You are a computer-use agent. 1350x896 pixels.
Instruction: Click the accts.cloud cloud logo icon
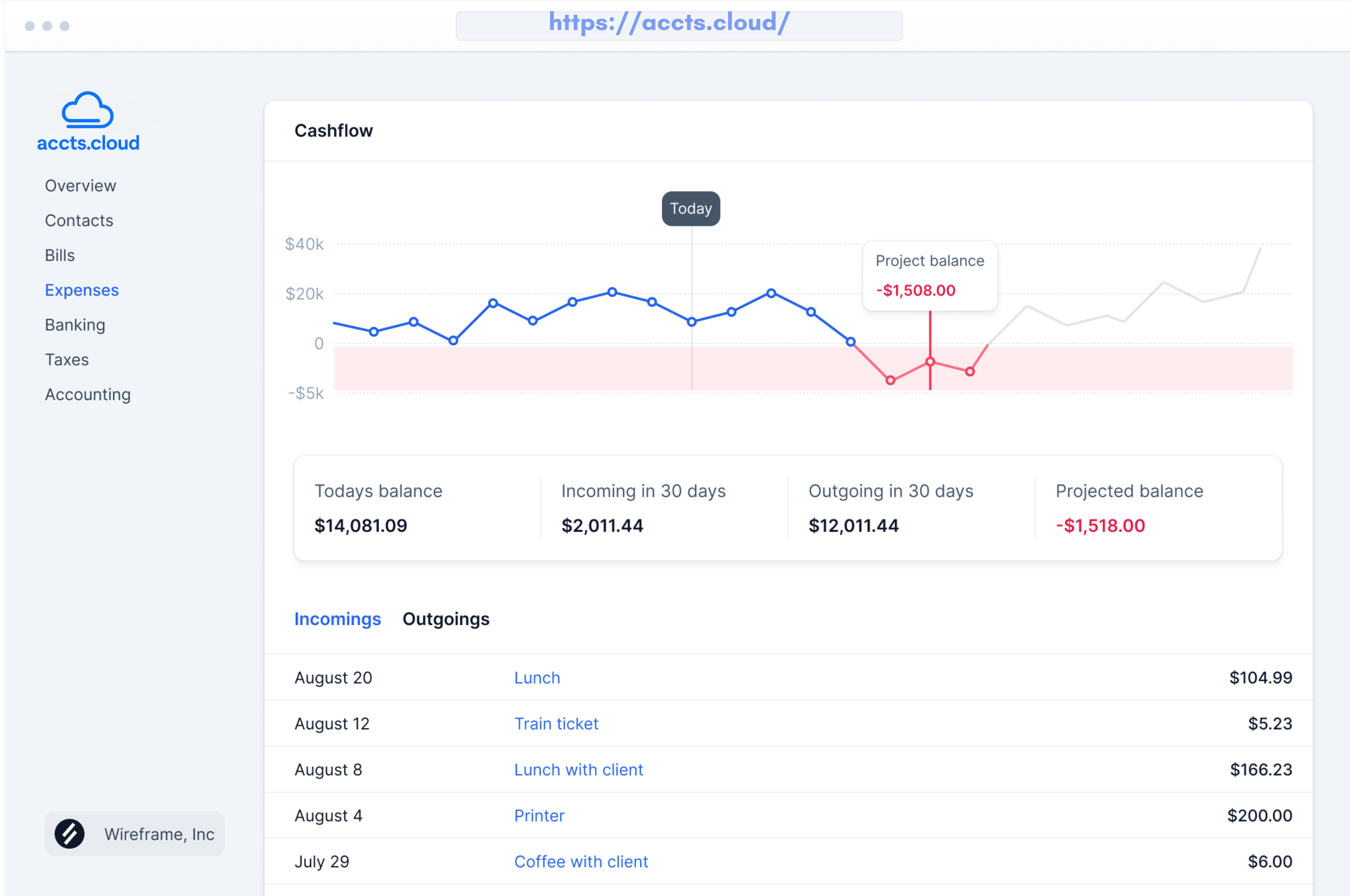coord(88,110)
